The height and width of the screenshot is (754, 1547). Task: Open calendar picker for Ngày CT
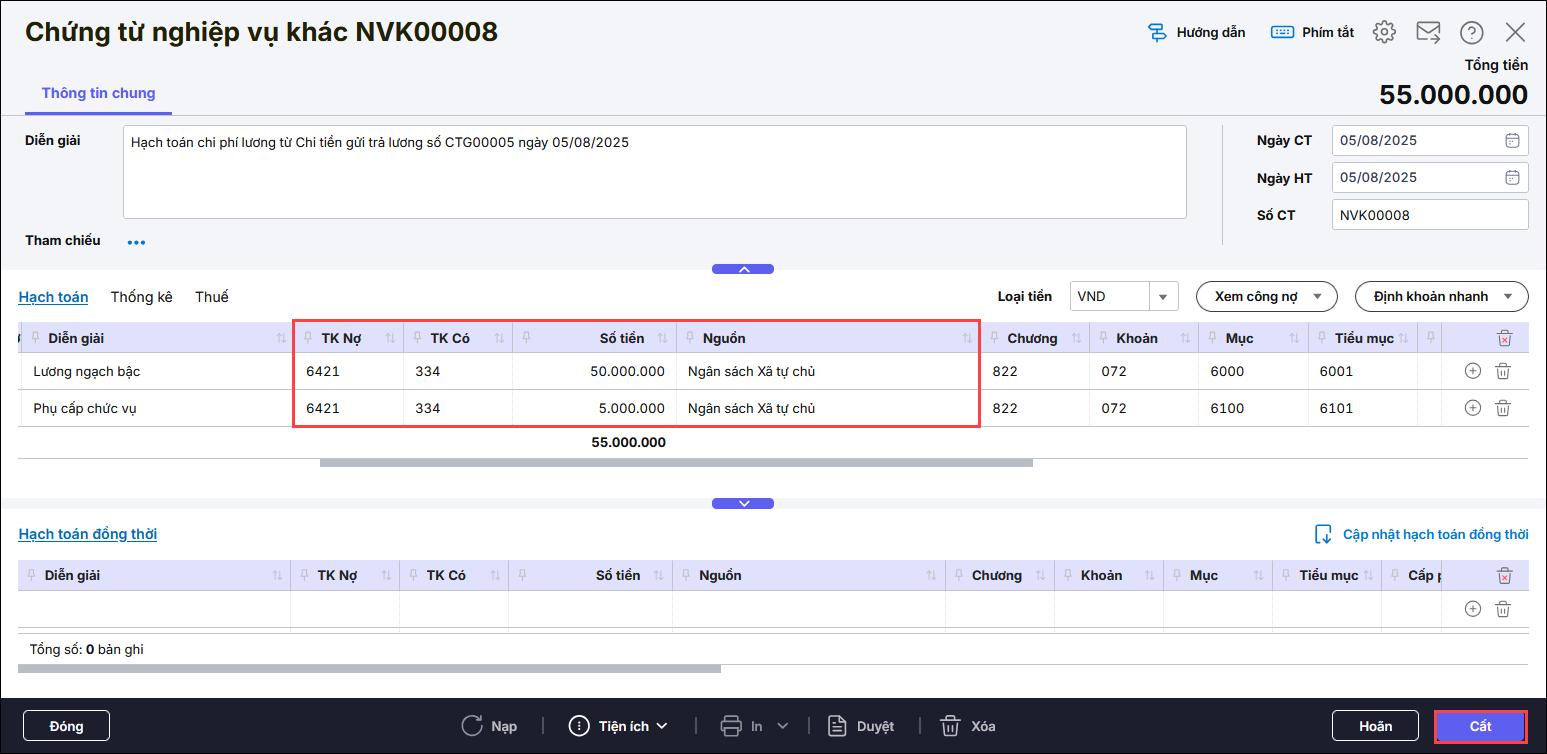[1512, 141]
